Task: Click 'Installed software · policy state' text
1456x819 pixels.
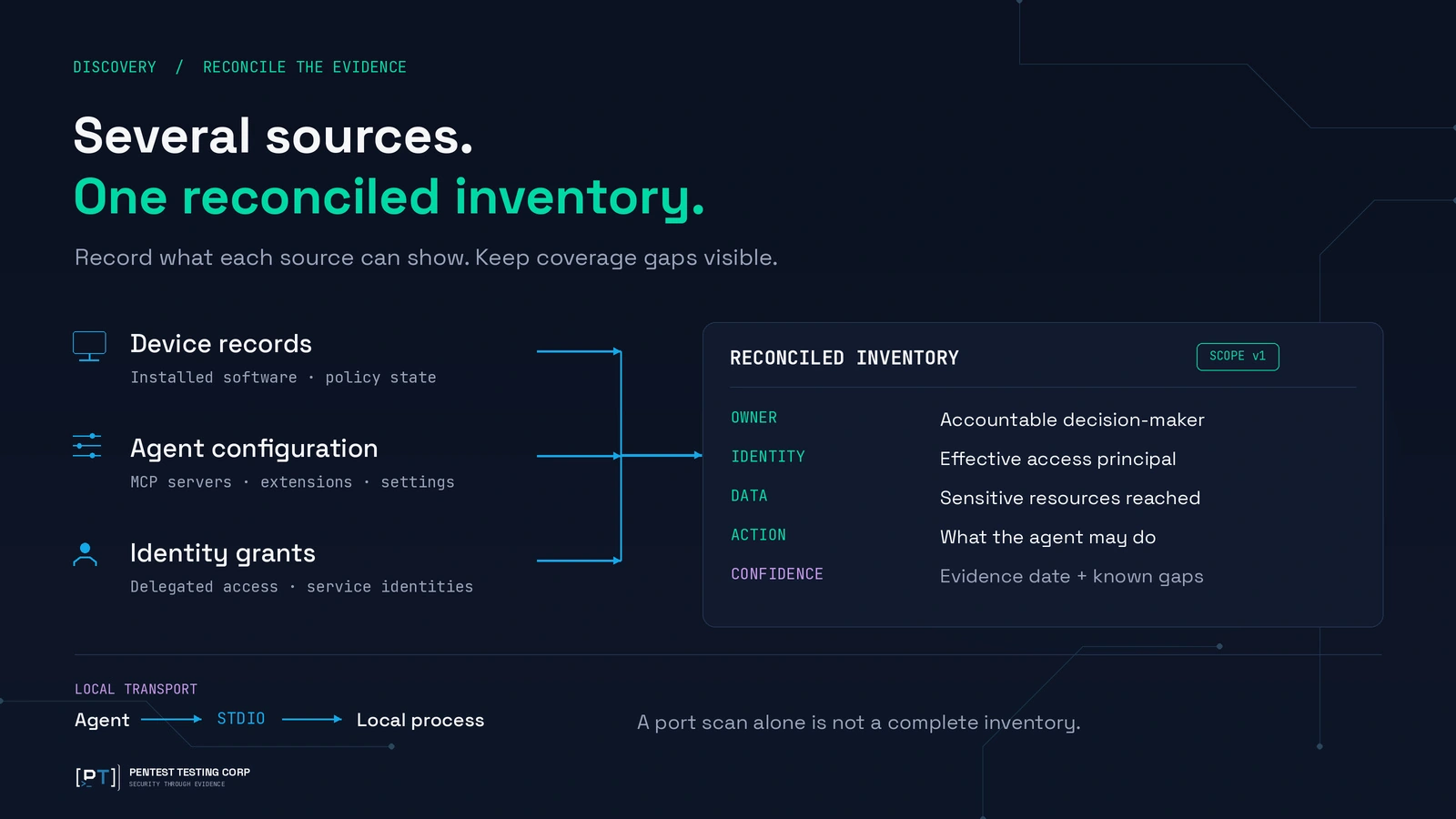Action: [283, 378]
